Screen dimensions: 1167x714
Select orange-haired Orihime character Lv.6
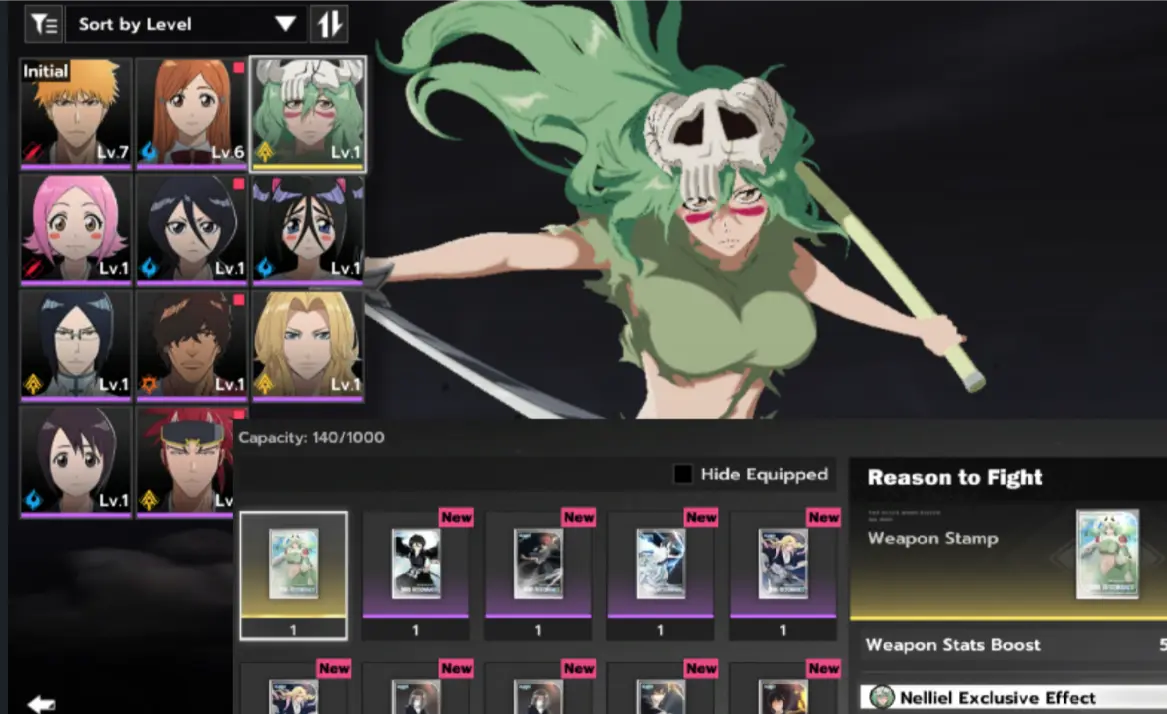click(x=191, y=113)
